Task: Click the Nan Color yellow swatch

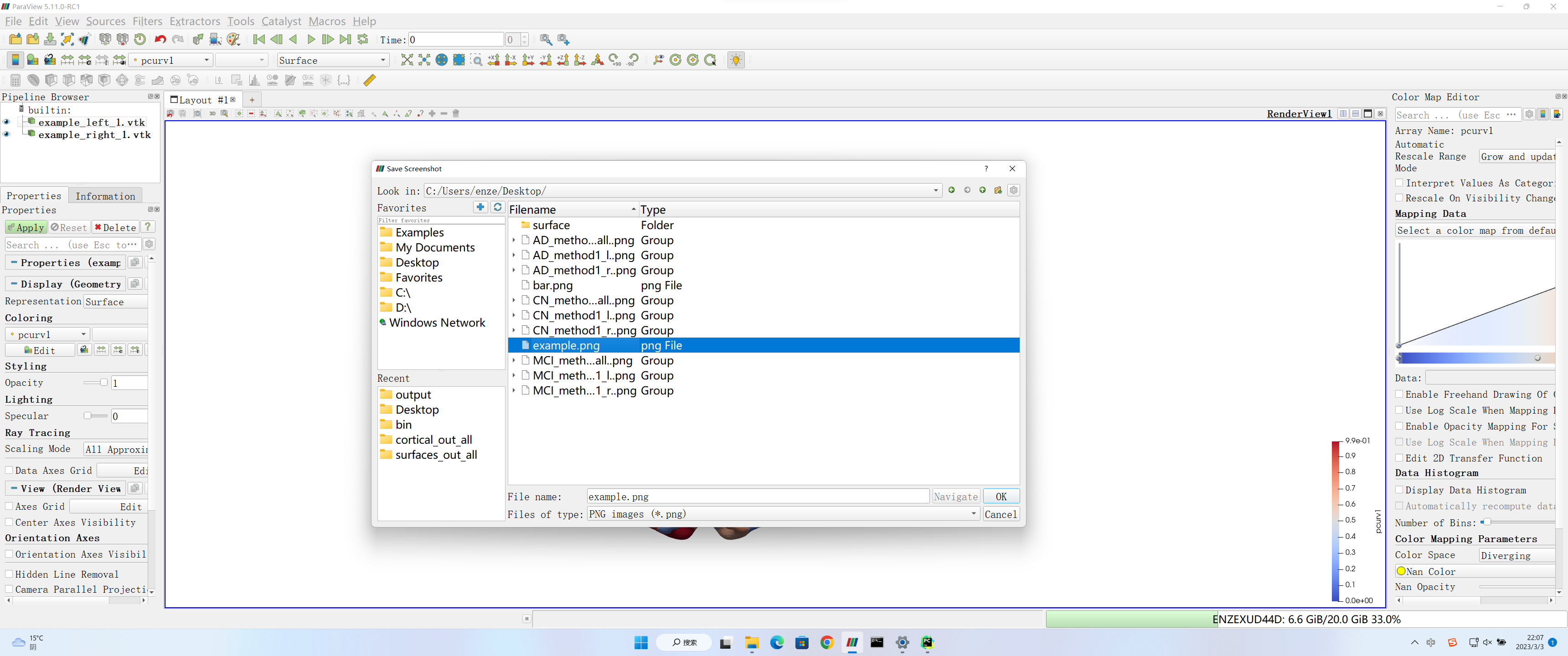Action: 1401,571
